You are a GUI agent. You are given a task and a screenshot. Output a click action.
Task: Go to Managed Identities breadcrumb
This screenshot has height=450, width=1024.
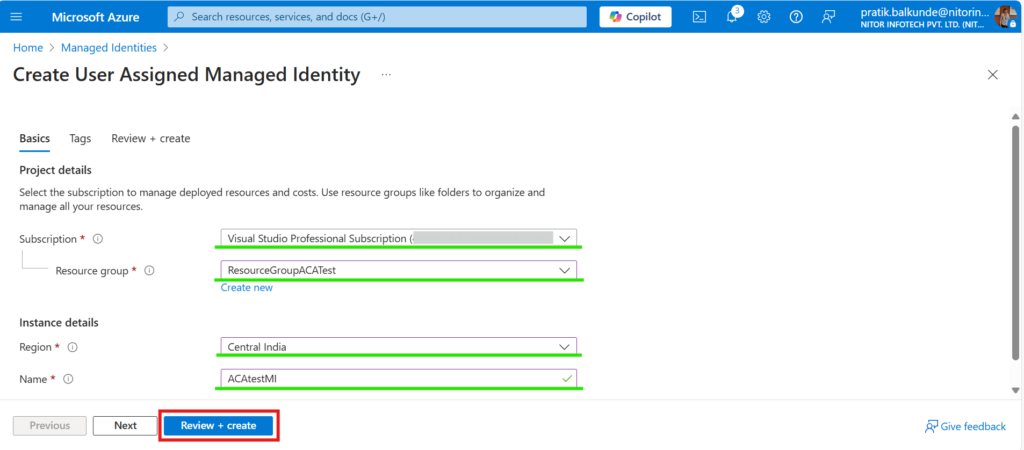coord(109,48)
